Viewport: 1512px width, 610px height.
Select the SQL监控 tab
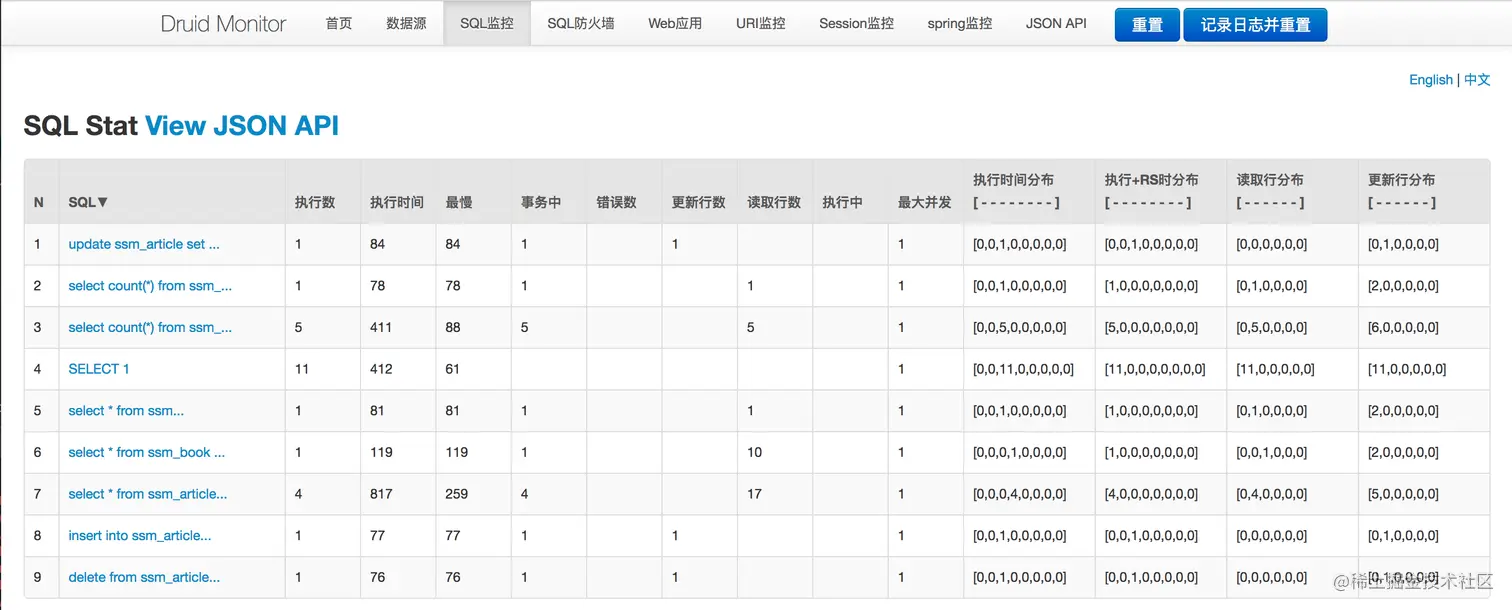(x=487, y=23)
